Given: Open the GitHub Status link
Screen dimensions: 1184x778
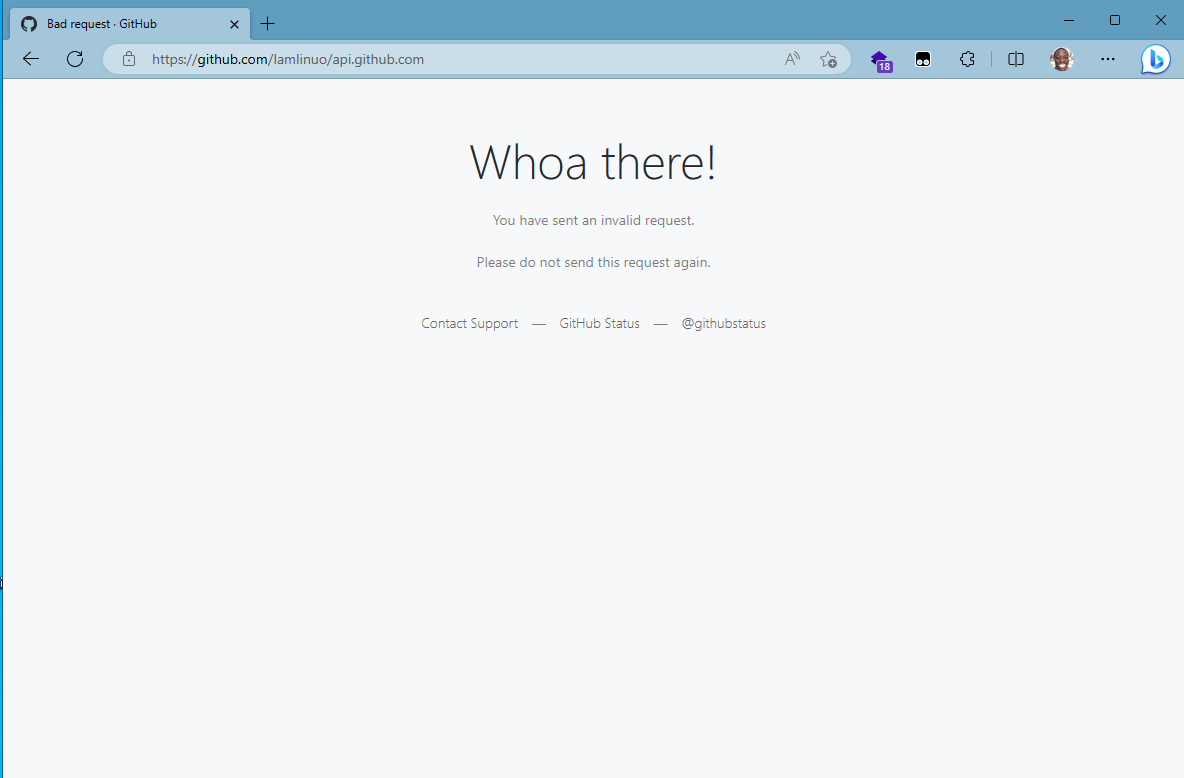Looking at the screenshot, I should (599, 323).
